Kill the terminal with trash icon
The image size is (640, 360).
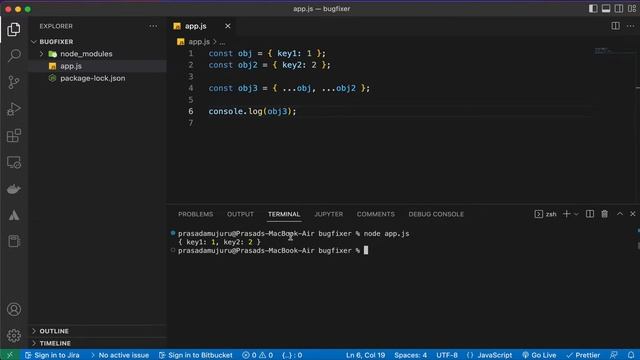[x=604, y=214]
